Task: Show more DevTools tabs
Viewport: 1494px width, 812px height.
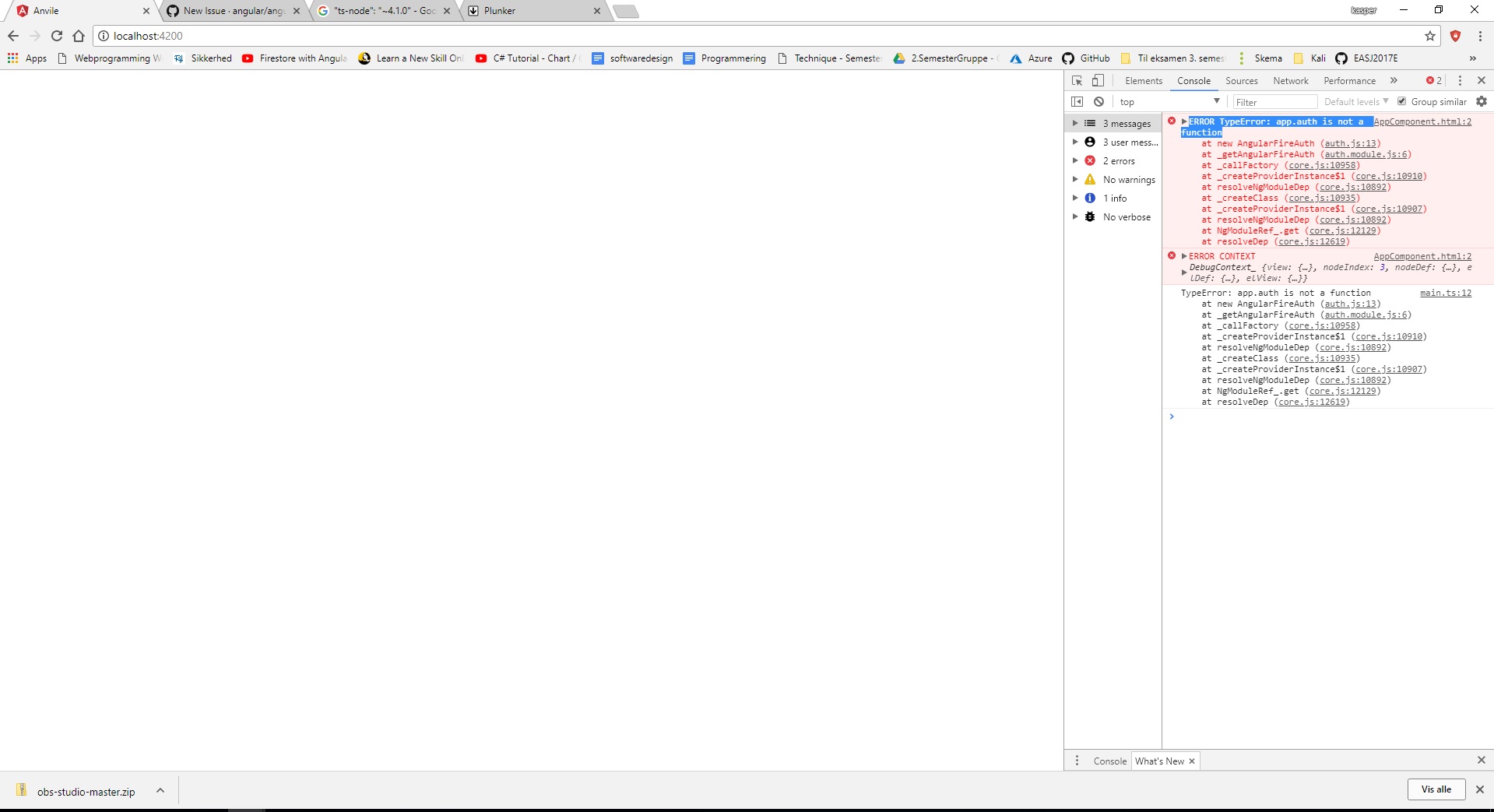Action: pyautogui.click(x=1394, y=80)
